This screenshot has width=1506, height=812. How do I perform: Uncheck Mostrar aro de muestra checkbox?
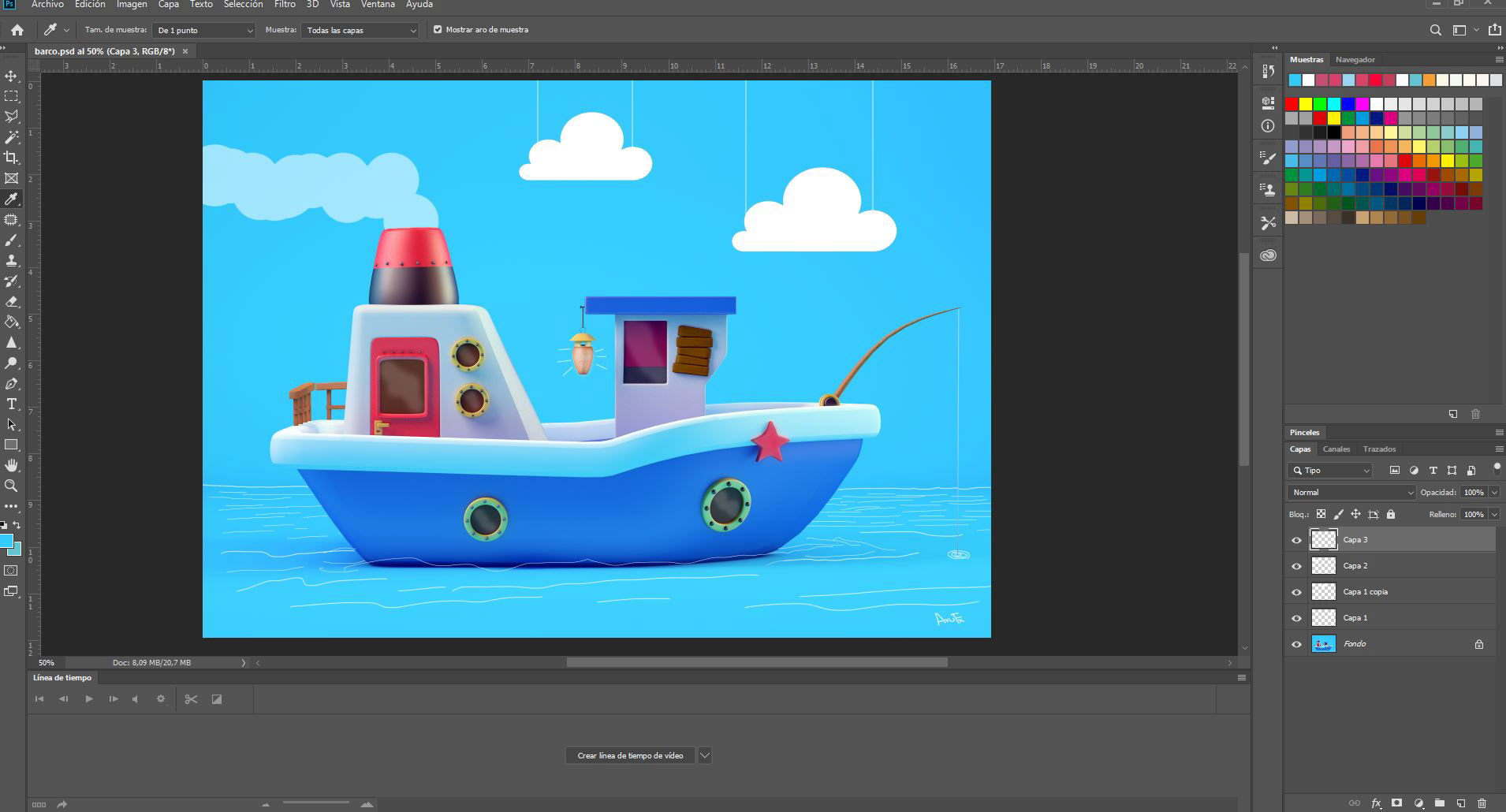[x=438, y=30]
